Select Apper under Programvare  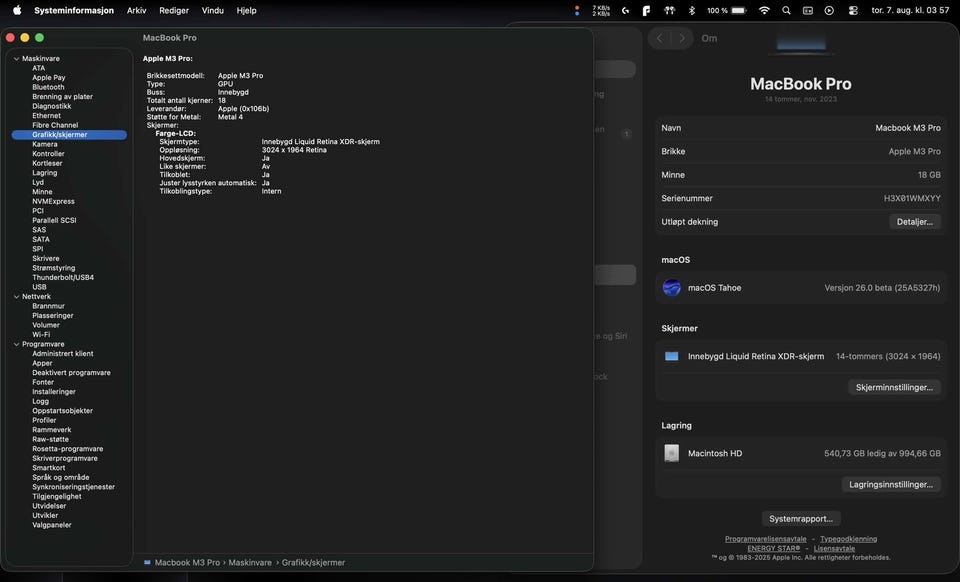(42, 364)
